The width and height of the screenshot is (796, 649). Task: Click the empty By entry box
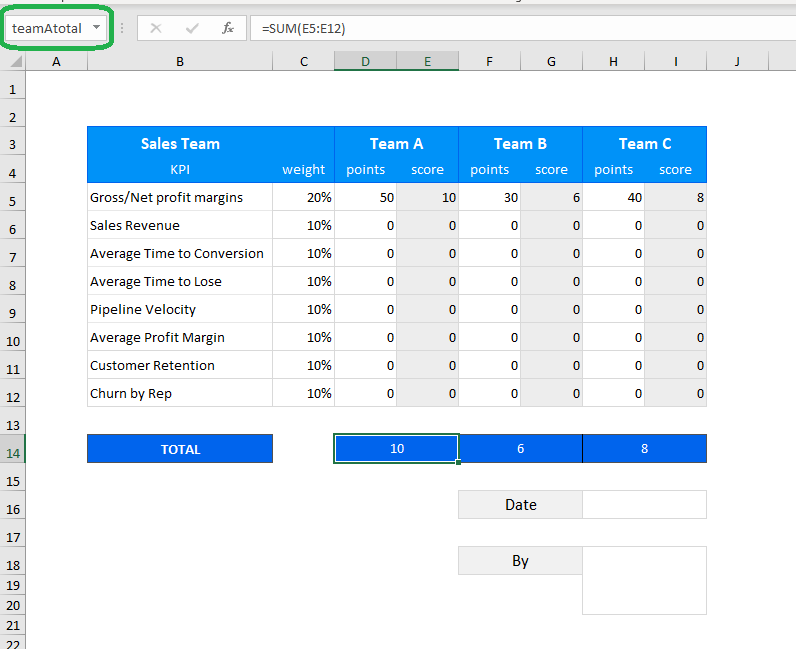point(644,580)
